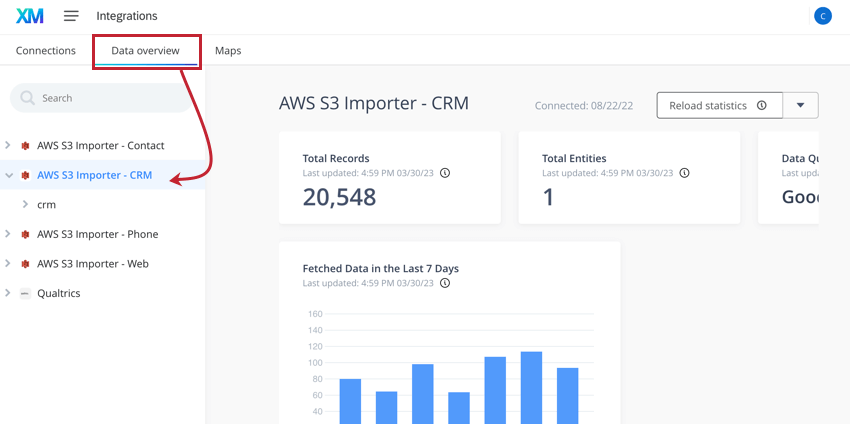Screen dimensions: 850x424
Task: Select the Data overview tab
Action: tap(145, 51)
